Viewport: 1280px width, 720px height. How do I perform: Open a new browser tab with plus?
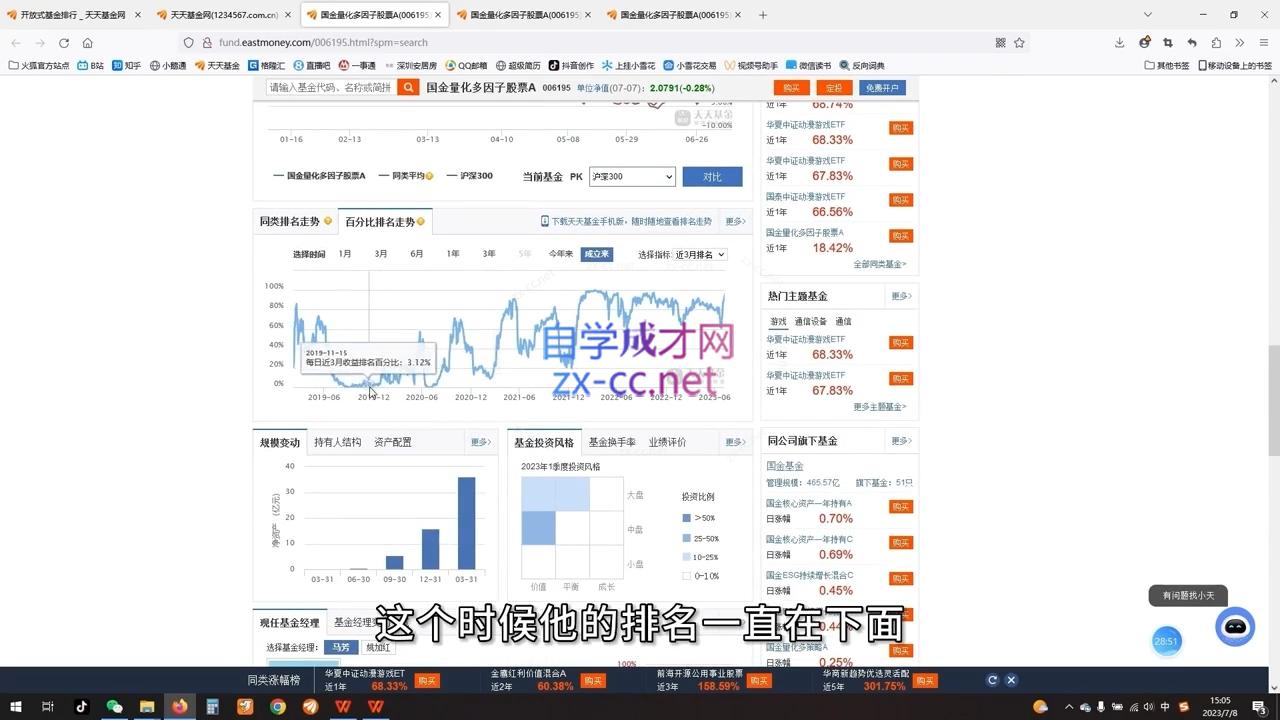(x=763, y=15)
